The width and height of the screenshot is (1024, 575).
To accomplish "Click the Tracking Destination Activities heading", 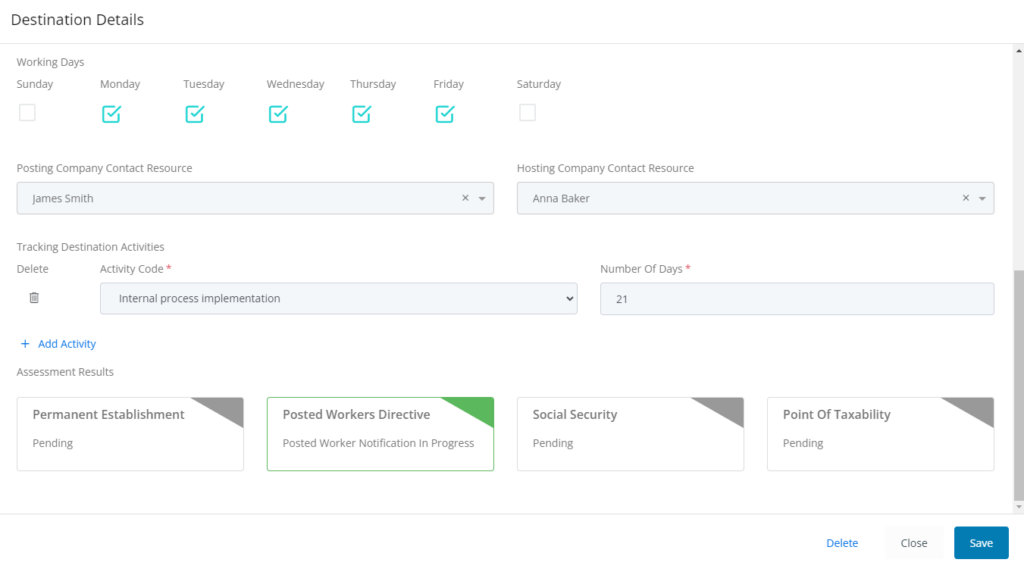I will point(90,247).
